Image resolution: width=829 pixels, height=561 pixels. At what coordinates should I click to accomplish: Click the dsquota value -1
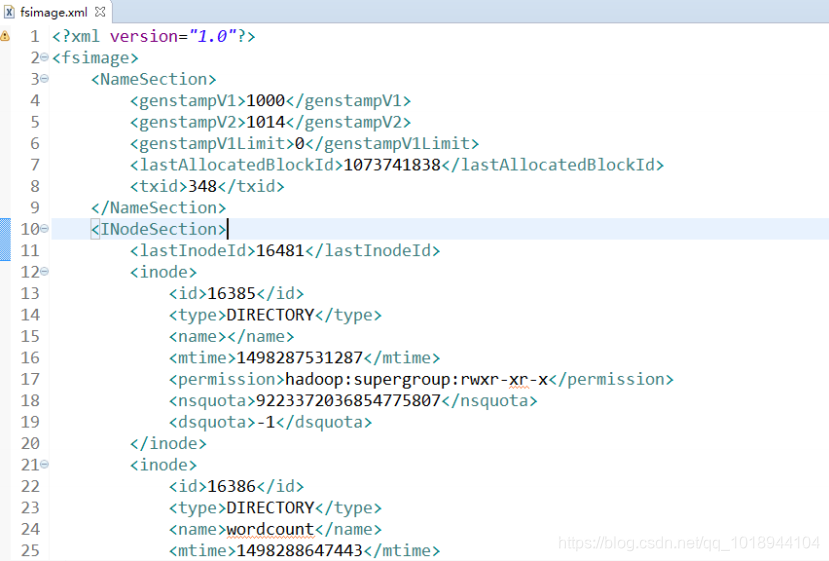pyautogui.click(x=265, y=422)
